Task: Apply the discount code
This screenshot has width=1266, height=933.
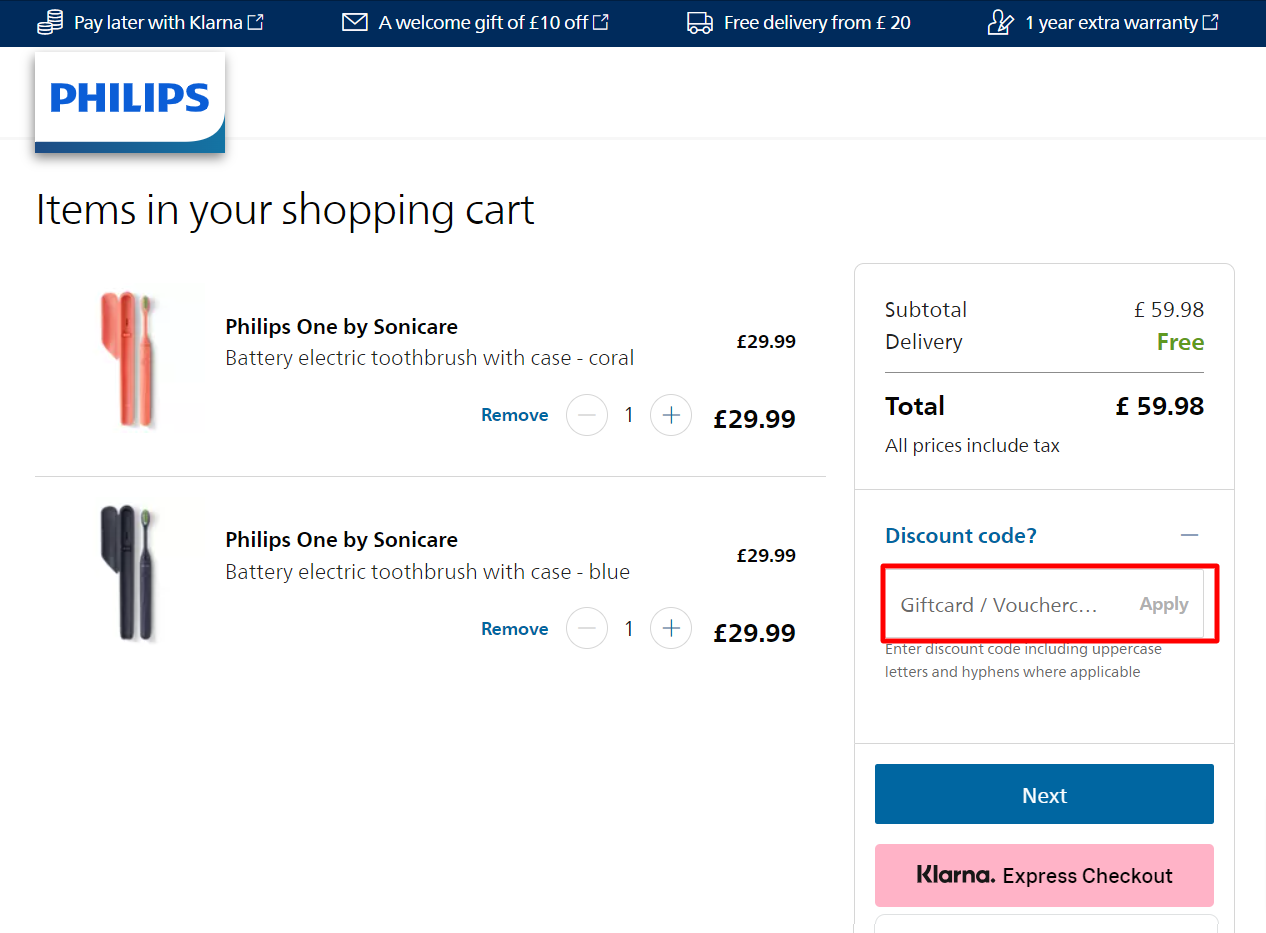Action: [x=1164, y=604]
